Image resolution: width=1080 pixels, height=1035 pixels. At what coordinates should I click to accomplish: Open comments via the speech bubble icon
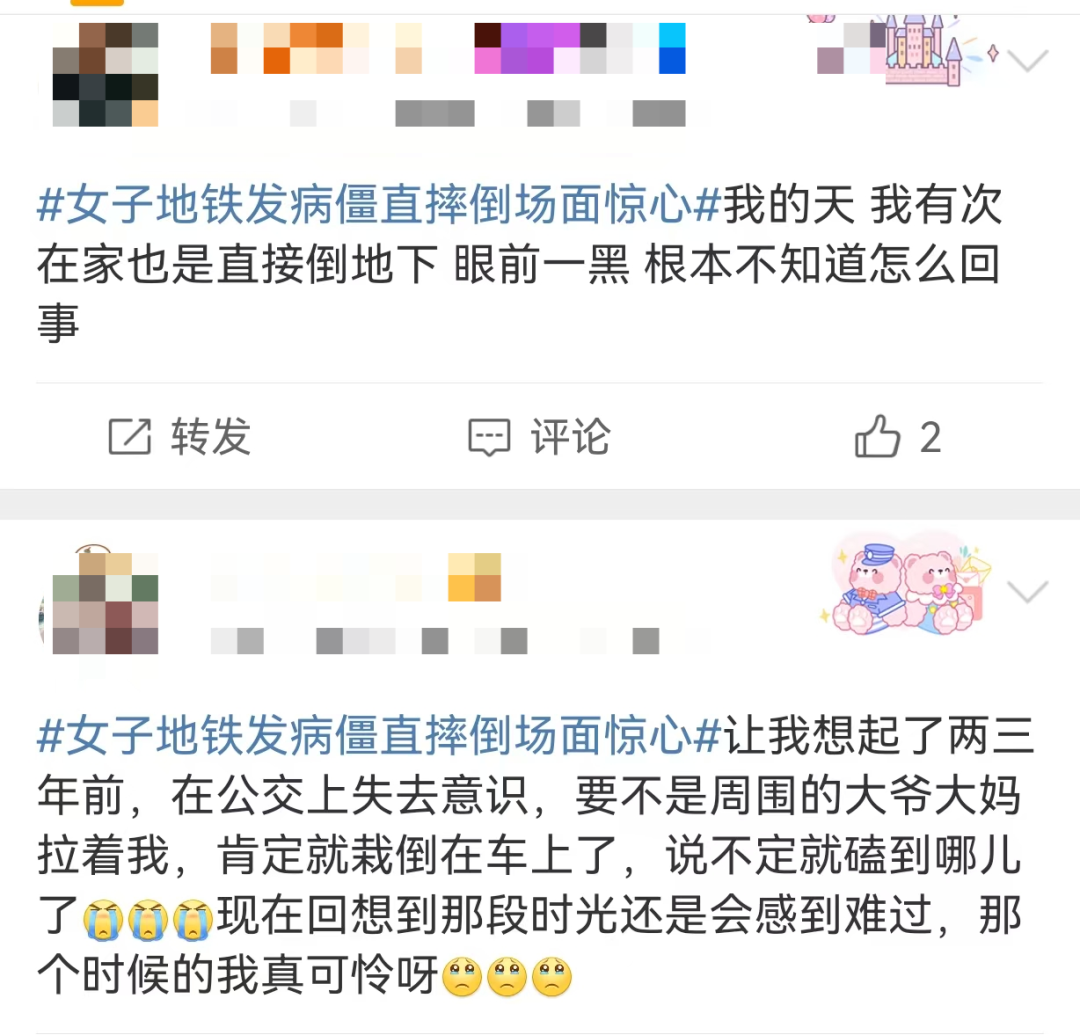click(489, 437)
